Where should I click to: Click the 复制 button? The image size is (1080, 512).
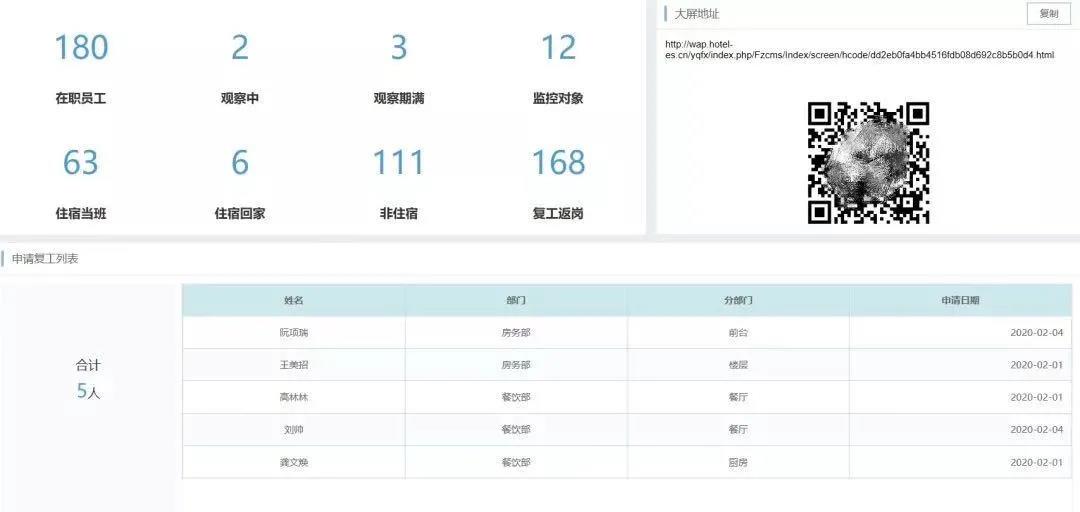click(x=1048, y=14)
